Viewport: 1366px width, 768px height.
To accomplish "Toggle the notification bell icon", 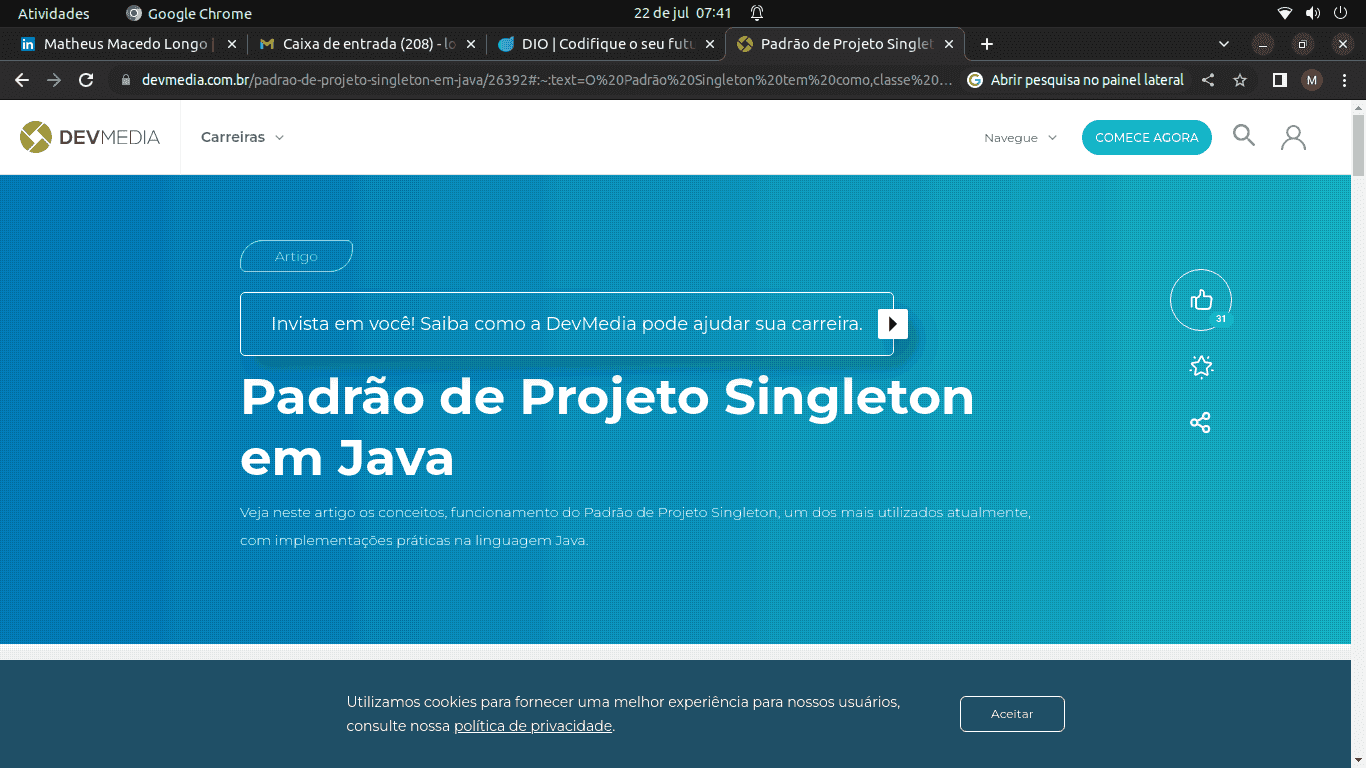I will 755,13.
